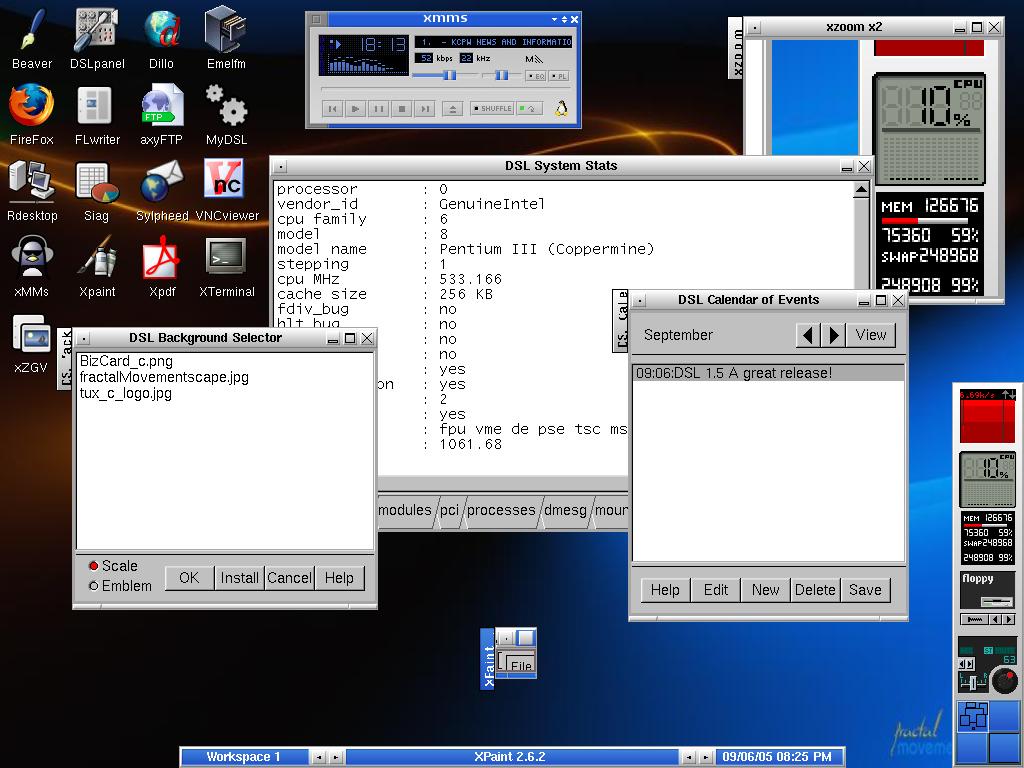Select BizCard_c.png in background list

coord(126,361)
